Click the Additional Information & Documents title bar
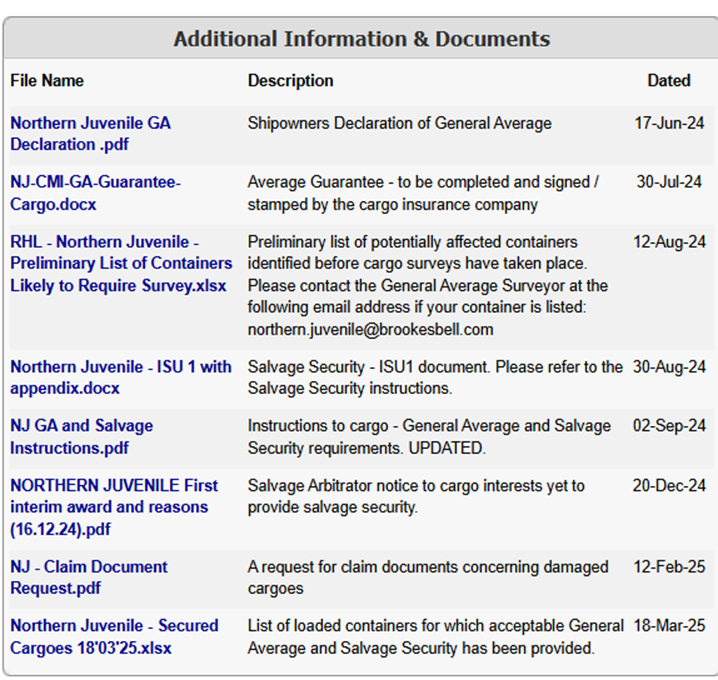This screenshot has height=680, width=718. [360, 39]
